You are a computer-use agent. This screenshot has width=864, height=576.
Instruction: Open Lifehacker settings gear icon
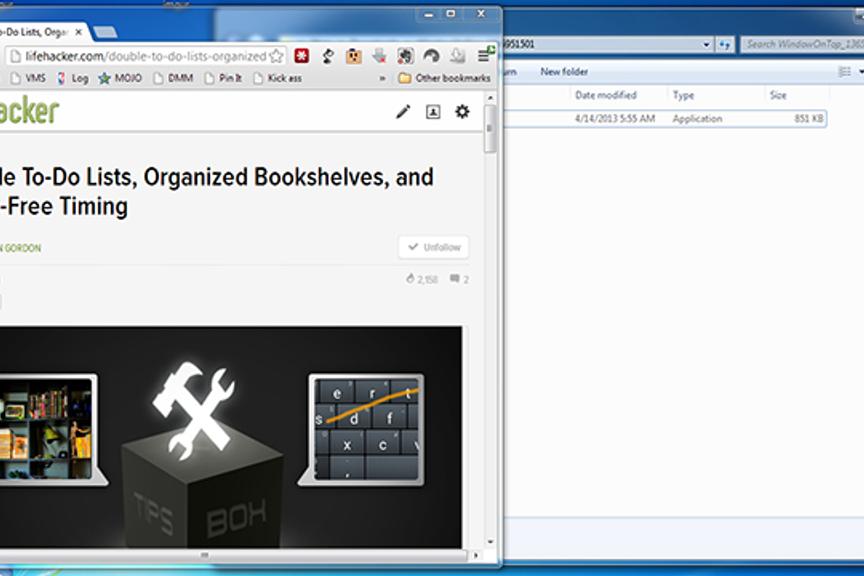tap(462, 112)
